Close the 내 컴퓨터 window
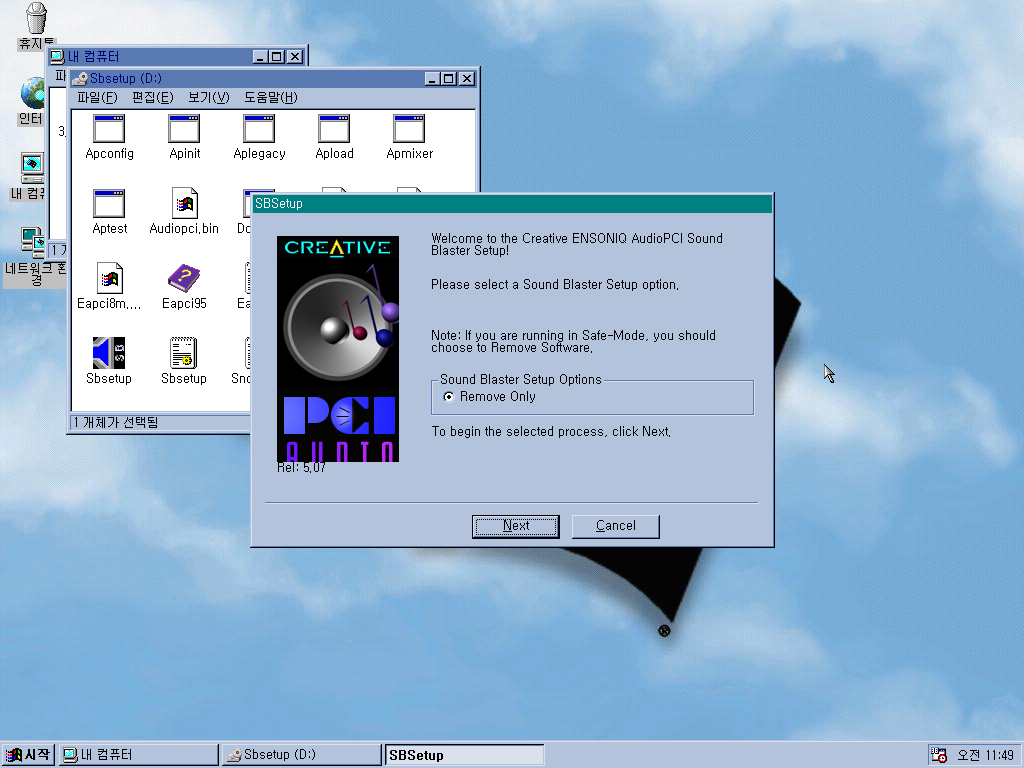This screenshot has height=768, width=1024. pos(295,57)
